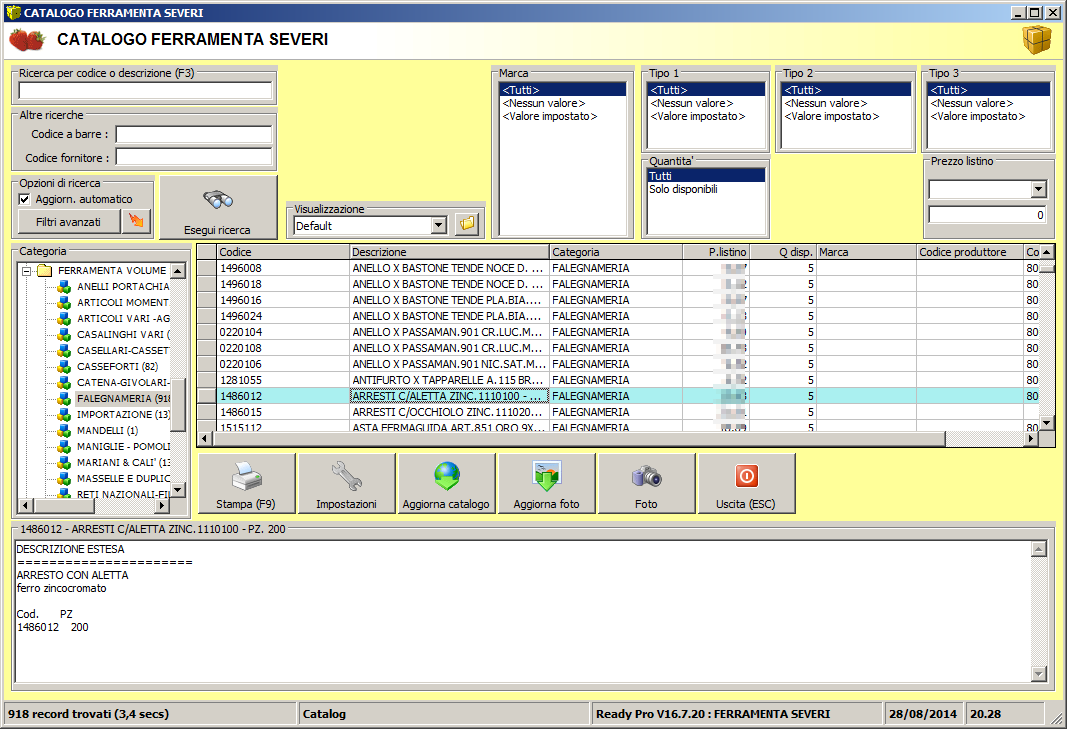Open the Filtri avanzati panel
The height and width of the screenshot is (729, 1067).
tap(68, 222)
